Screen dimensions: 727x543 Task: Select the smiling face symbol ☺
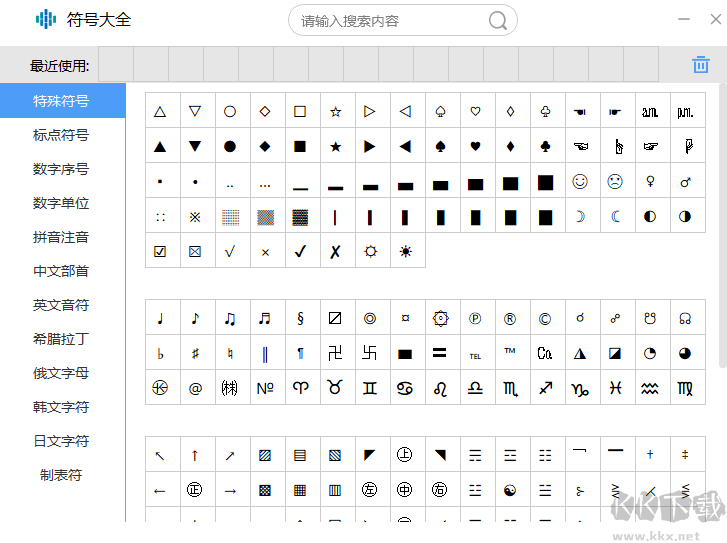pos(580,181)
